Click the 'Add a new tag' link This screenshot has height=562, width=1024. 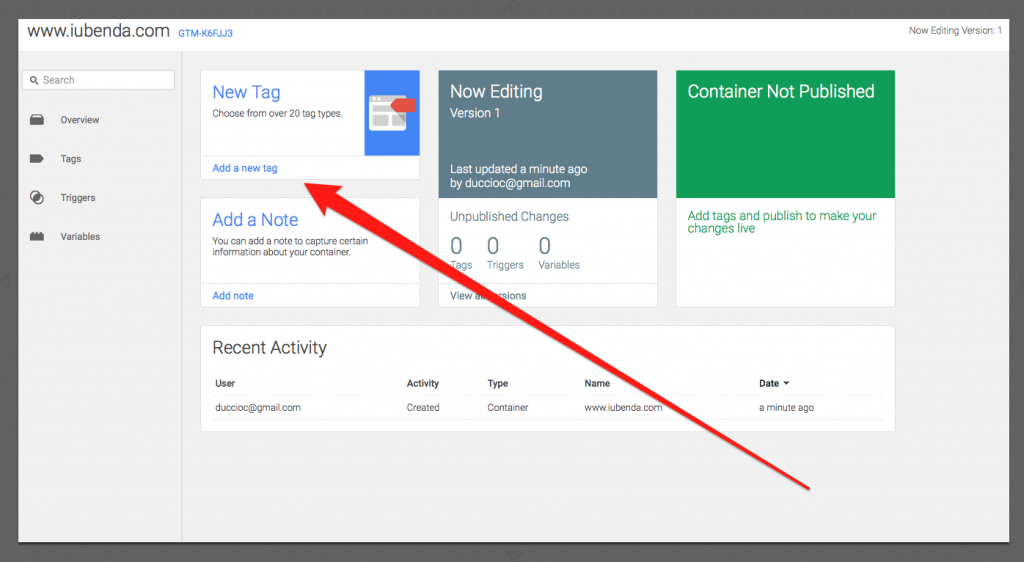coord(245,168)
